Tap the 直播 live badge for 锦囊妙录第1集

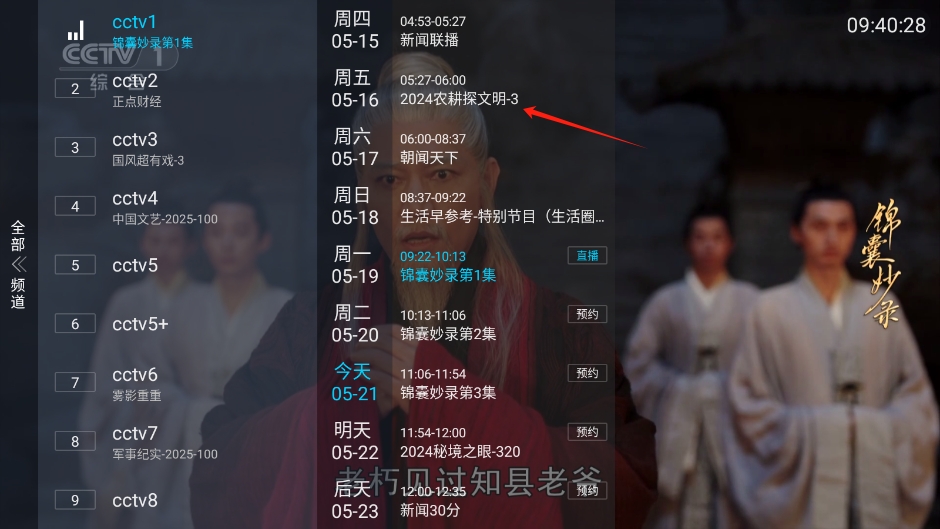pyautogui.click(x=588, y=256)
